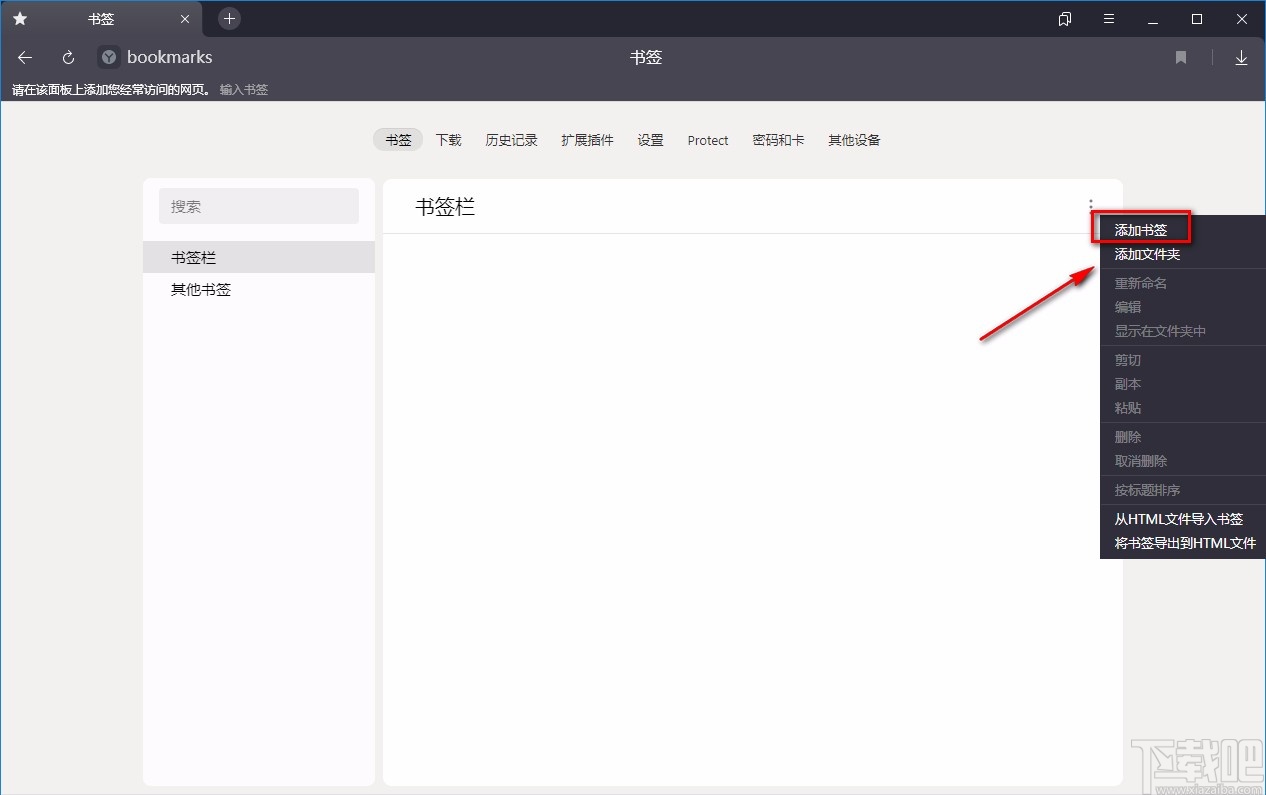Image resolution: width=1266 pixels, height=795 pixels.
Task: Click the 输入书签 link below the address bar
Action: click(244, 89)
